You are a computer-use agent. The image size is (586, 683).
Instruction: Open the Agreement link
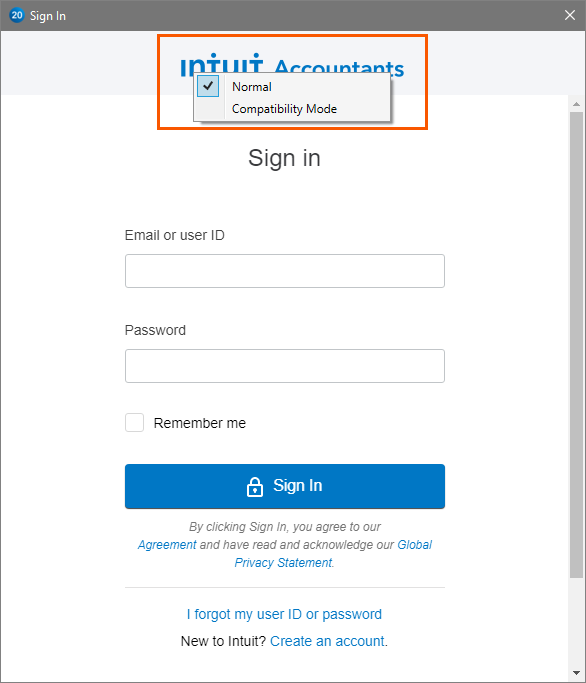pos(167,544)
